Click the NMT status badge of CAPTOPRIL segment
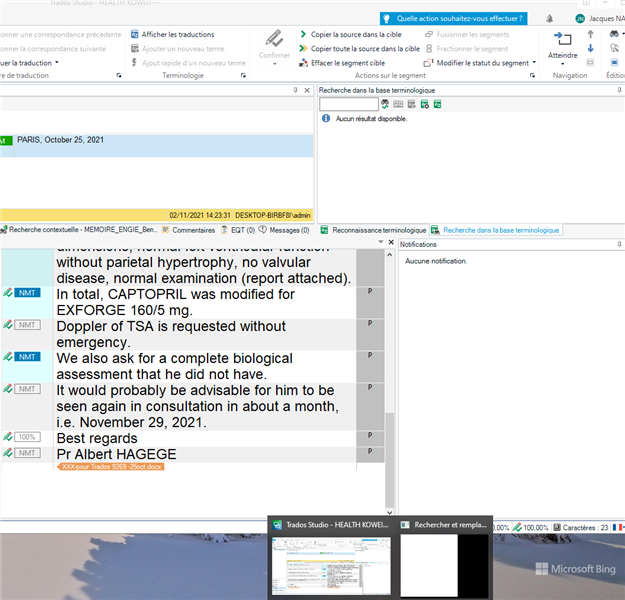The width and height of the screenshot is (625, 600). 27,293
